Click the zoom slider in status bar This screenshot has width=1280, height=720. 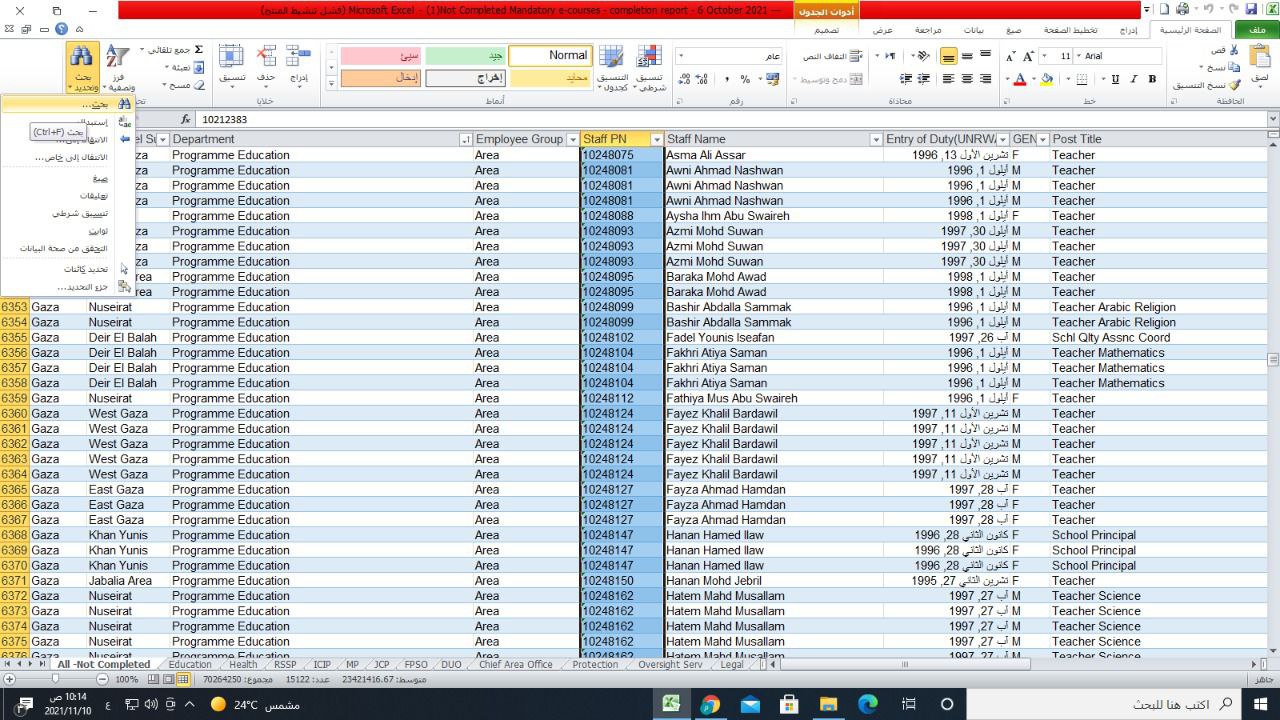[56, 679]
